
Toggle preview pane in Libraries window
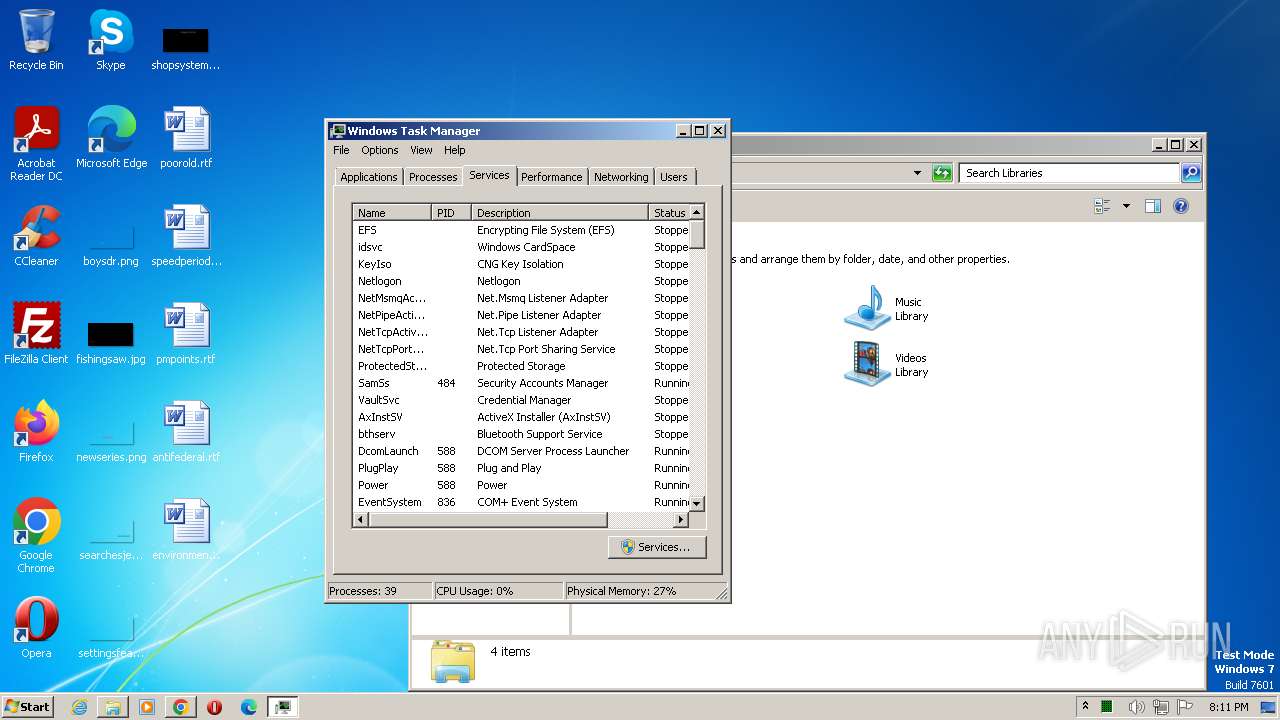click(1153, 206)
